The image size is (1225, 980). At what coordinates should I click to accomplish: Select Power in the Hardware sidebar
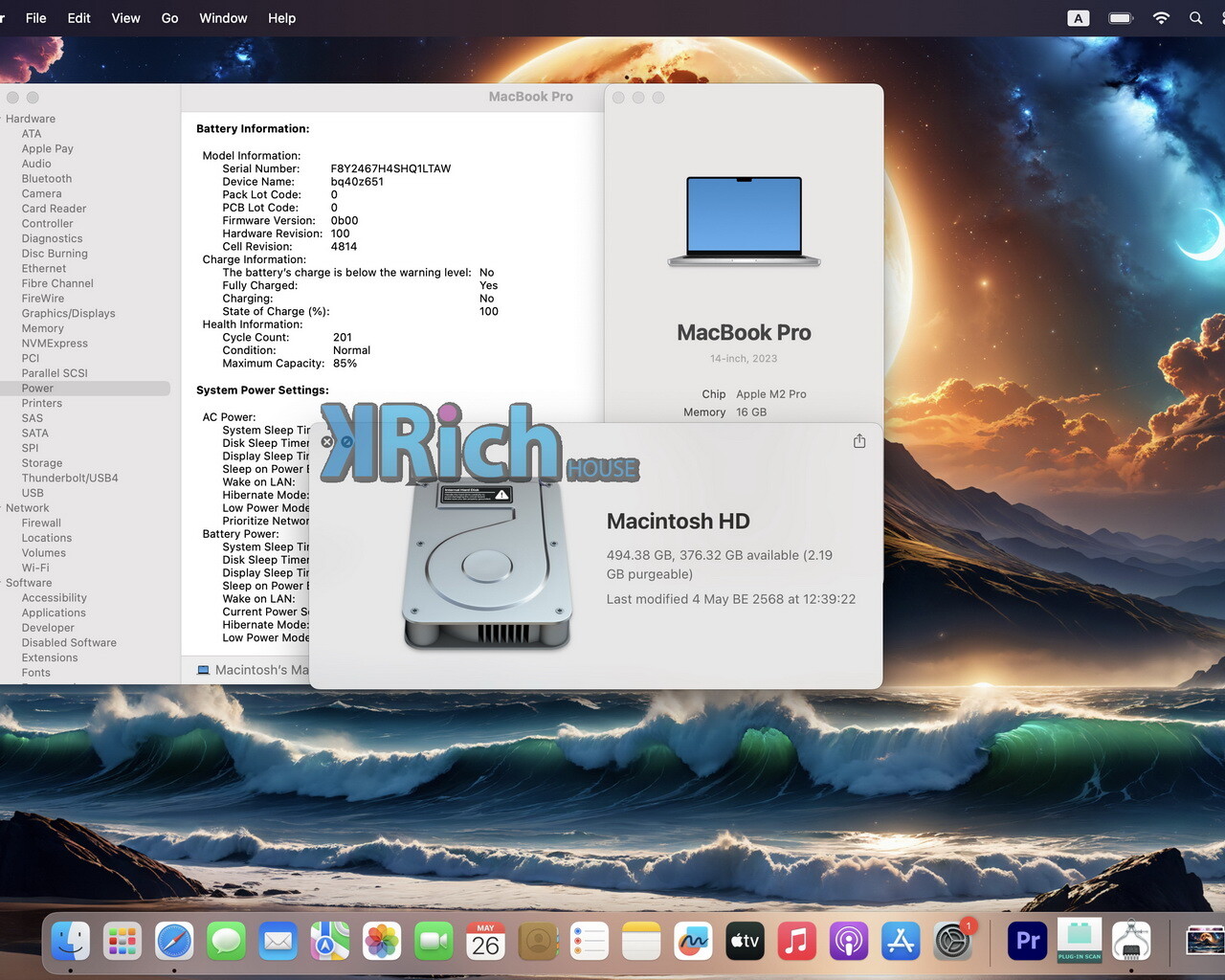[x=84, y=389]
